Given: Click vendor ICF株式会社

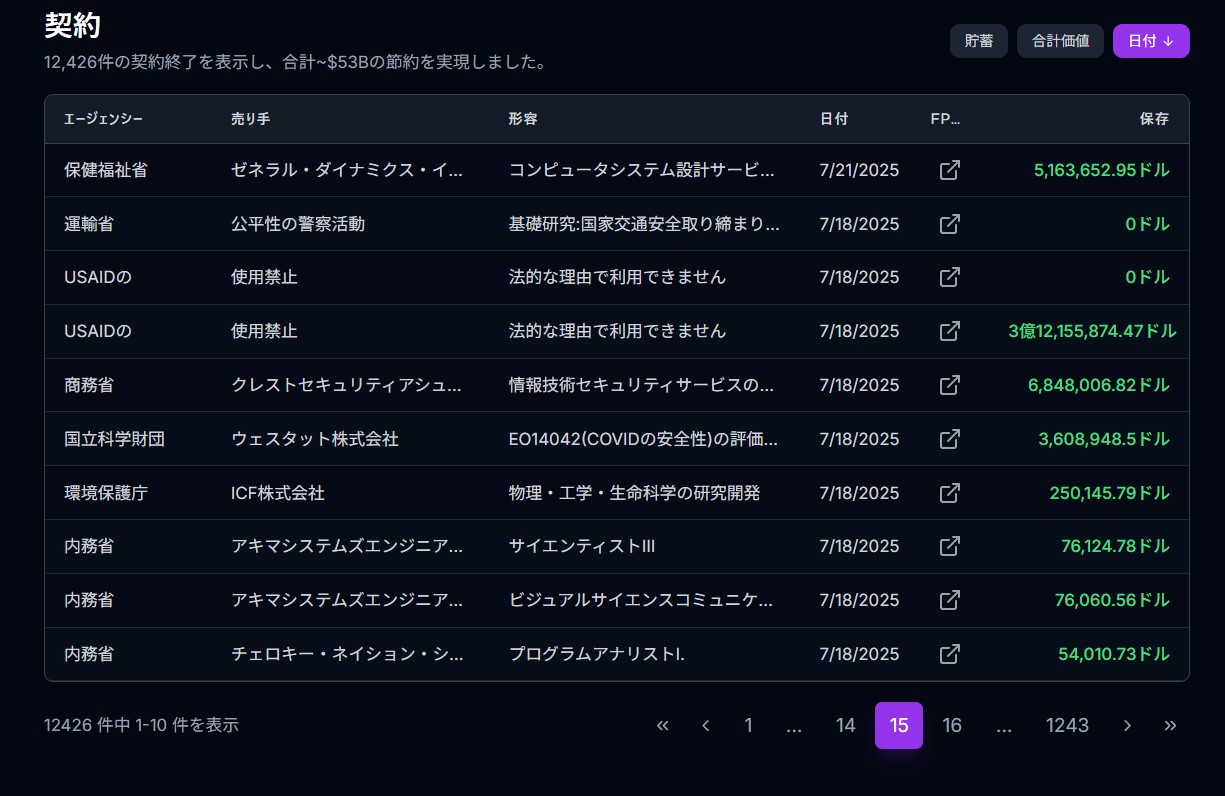Looking at the screenshot, I should [x=278, y=493].
